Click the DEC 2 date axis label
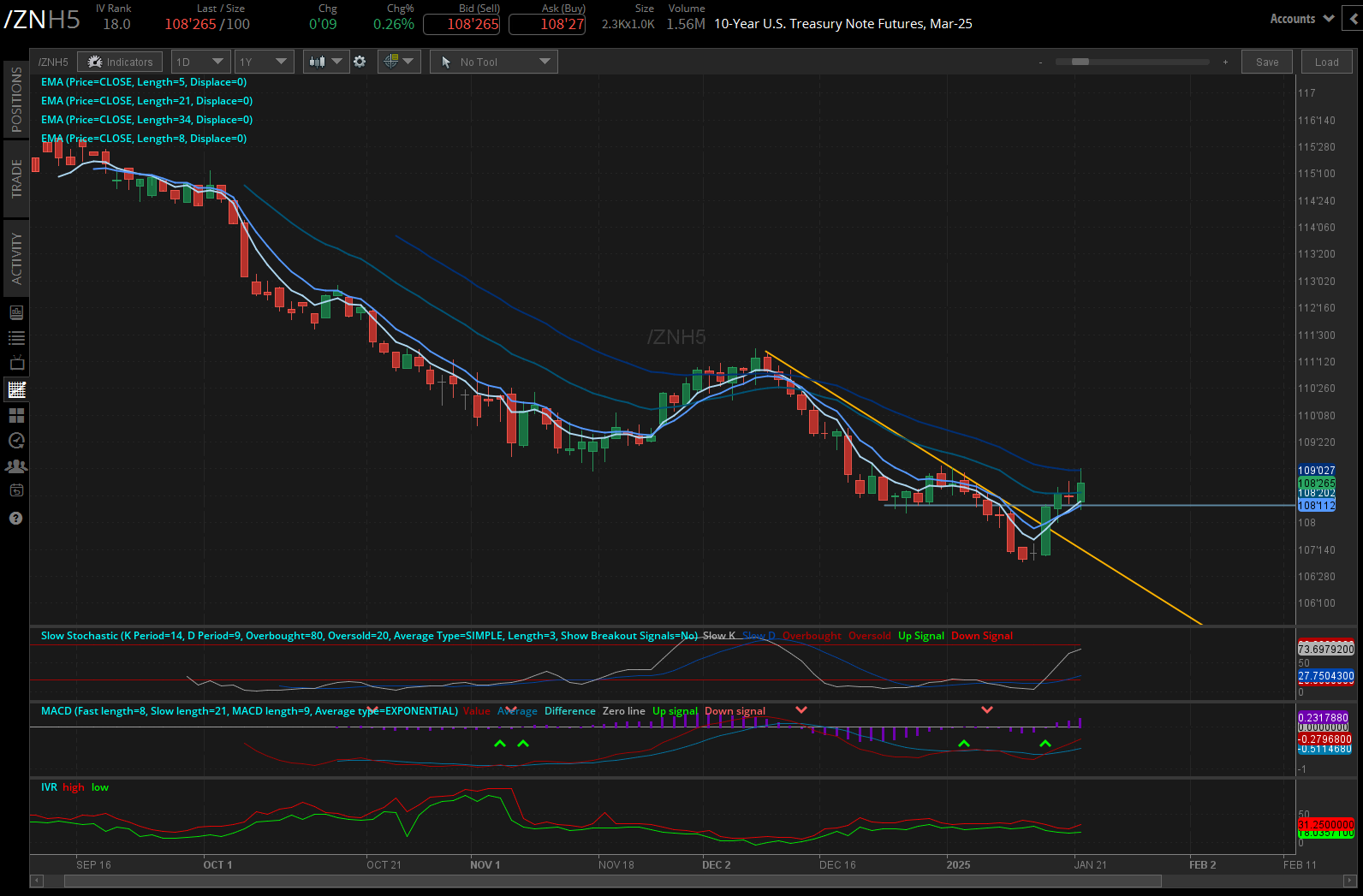The image size is (1363, 896). [x=716, y=865]
